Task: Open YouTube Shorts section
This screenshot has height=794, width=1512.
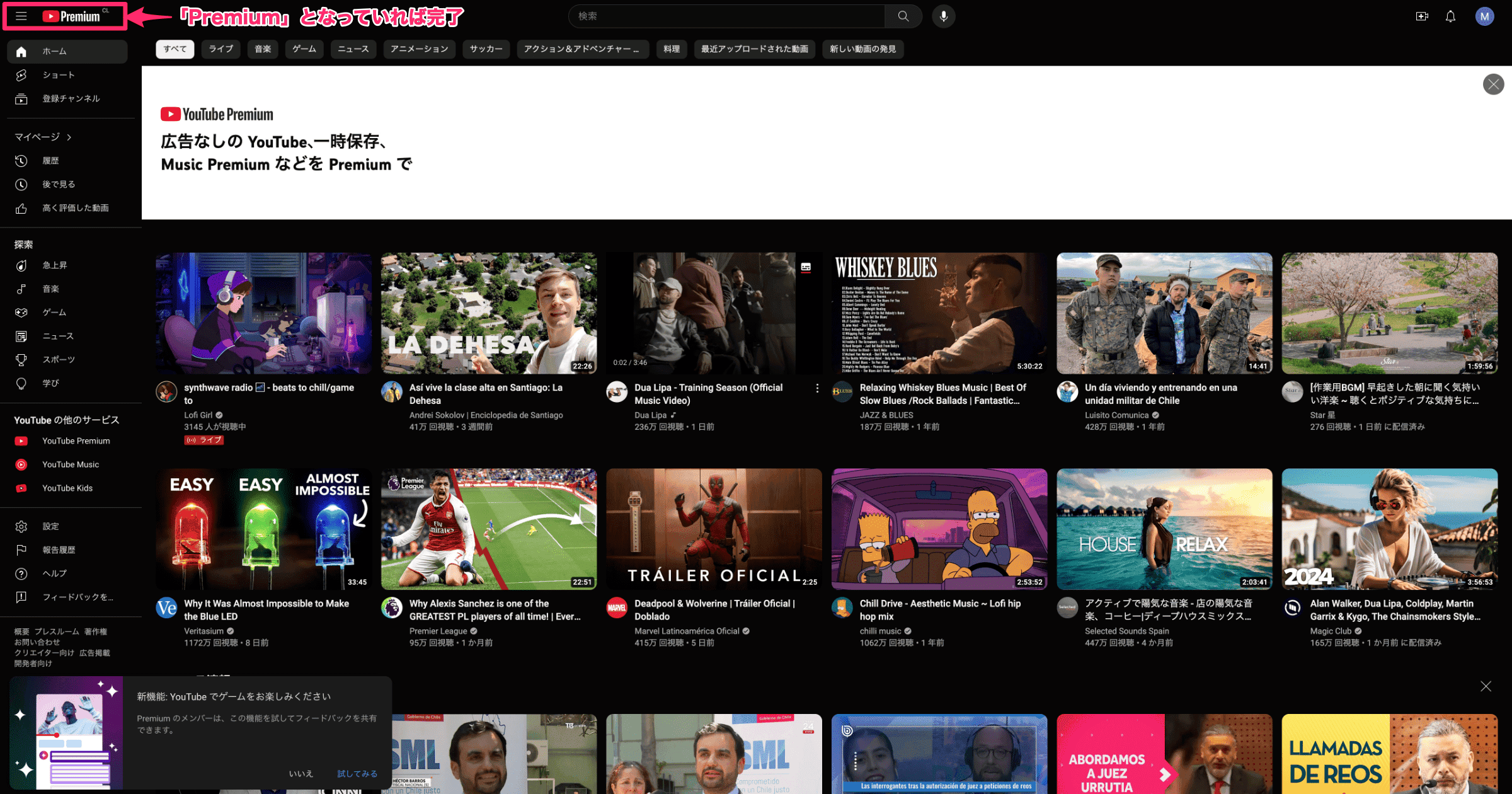Action: click(57, 75)
